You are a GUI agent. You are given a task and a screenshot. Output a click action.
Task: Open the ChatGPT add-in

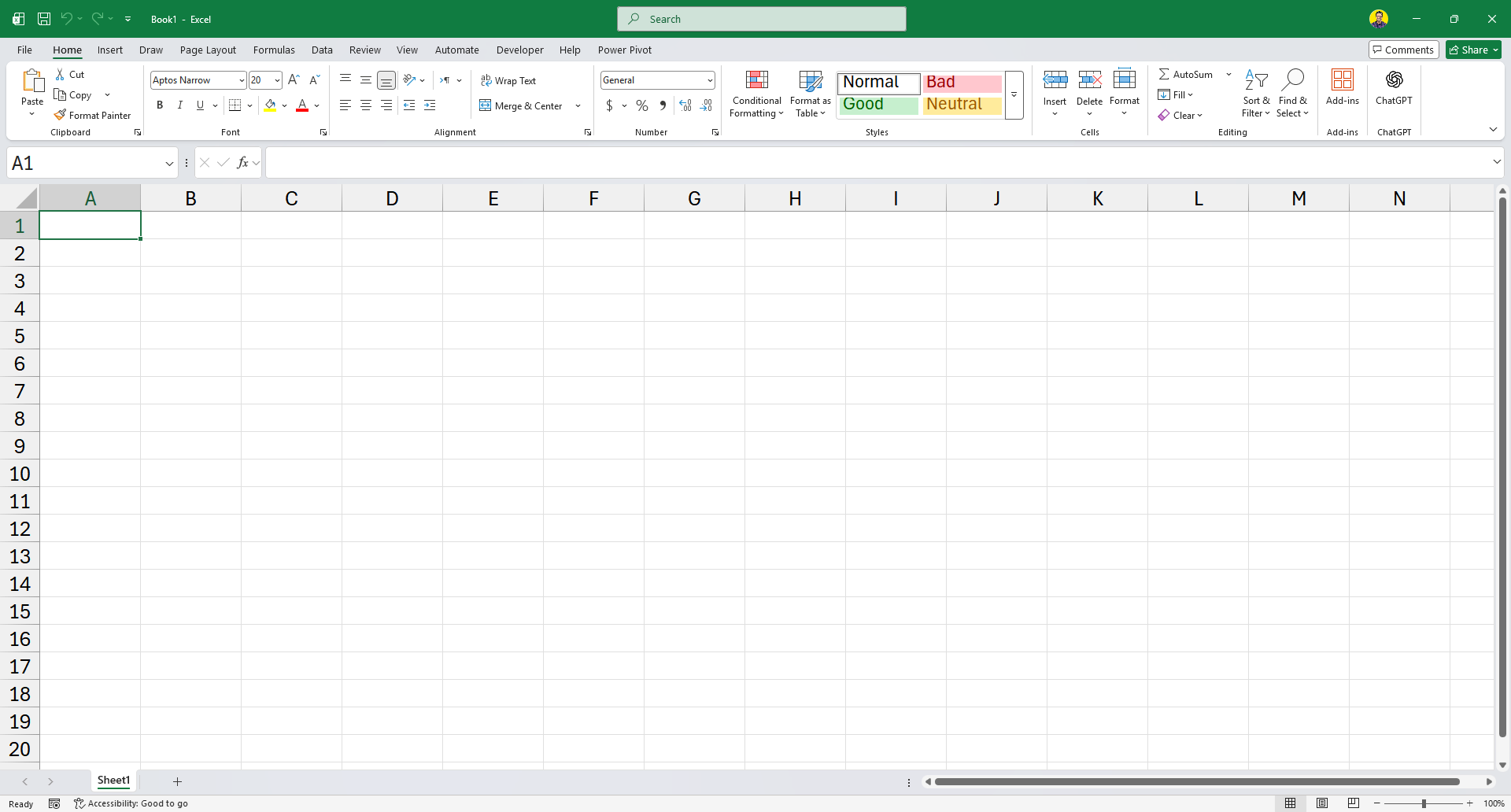1394,87
